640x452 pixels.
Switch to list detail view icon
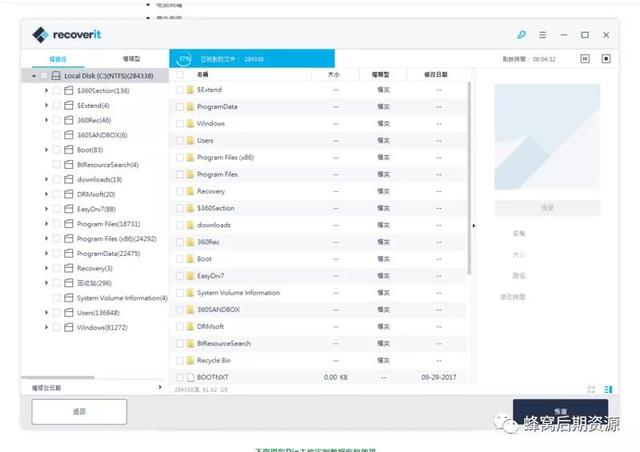coord(608,390)
